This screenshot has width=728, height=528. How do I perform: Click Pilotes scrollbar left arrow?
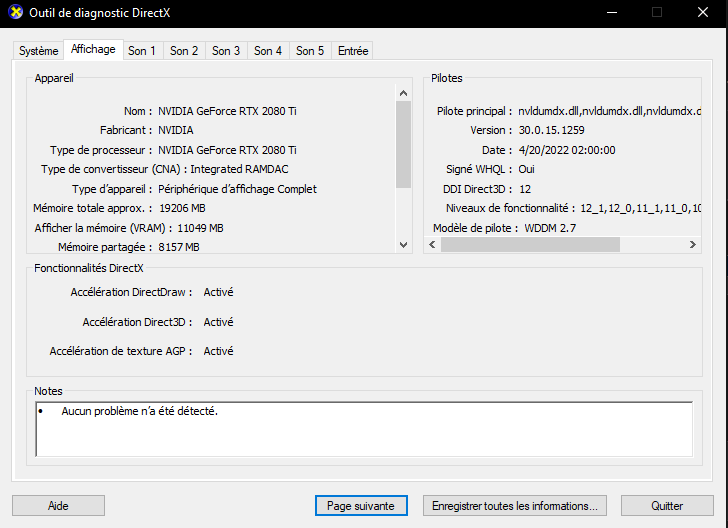(432, 245)
